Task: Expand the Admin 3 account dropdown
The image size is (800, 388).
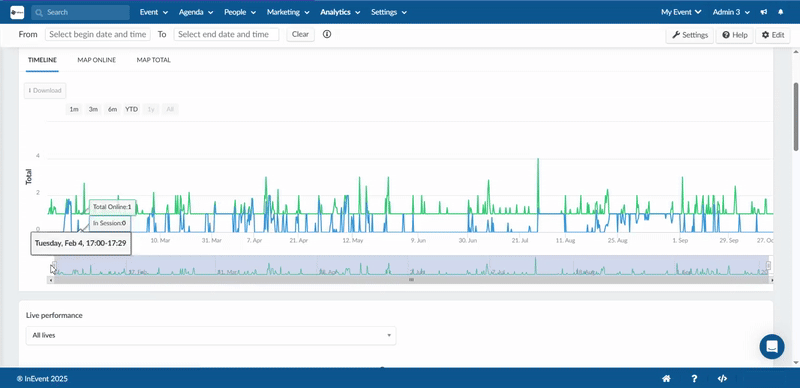Action: [x=731, y=12]
